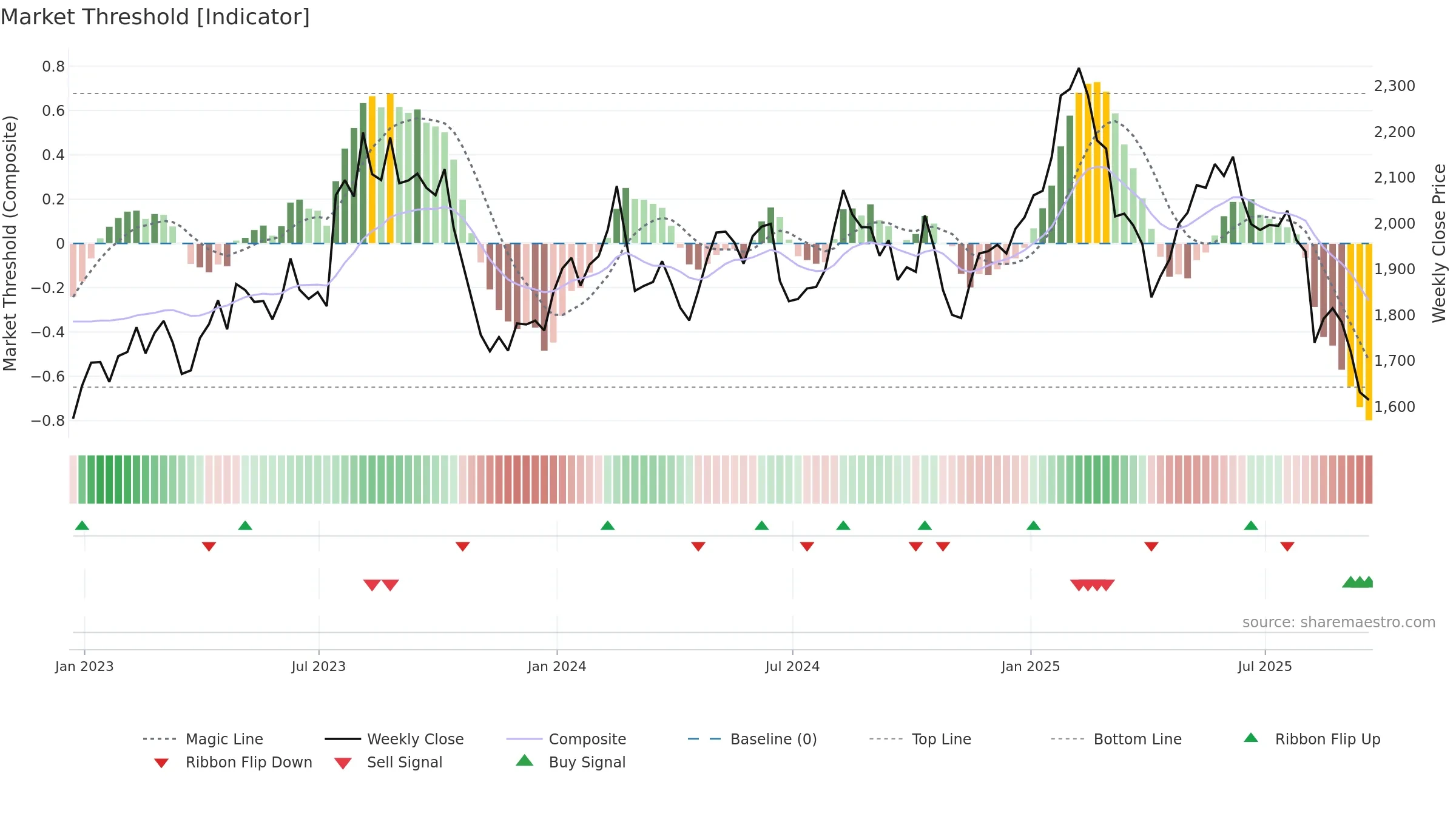Screen dimensions: 1456x819
Task: Toggle the Magic Line legend entry
Action: point(203,739)
